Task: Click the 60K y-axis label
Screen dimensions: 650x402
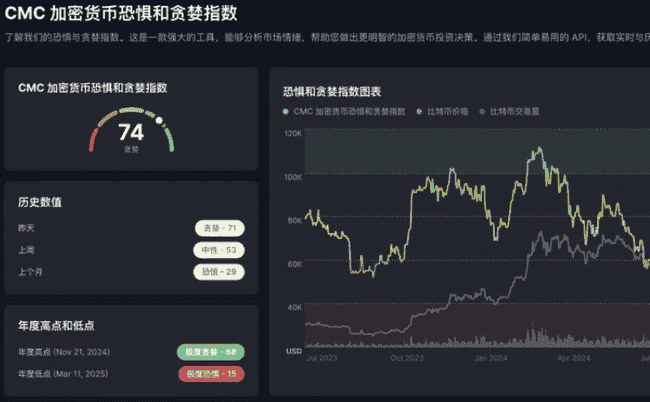Action: click(295, 264)
